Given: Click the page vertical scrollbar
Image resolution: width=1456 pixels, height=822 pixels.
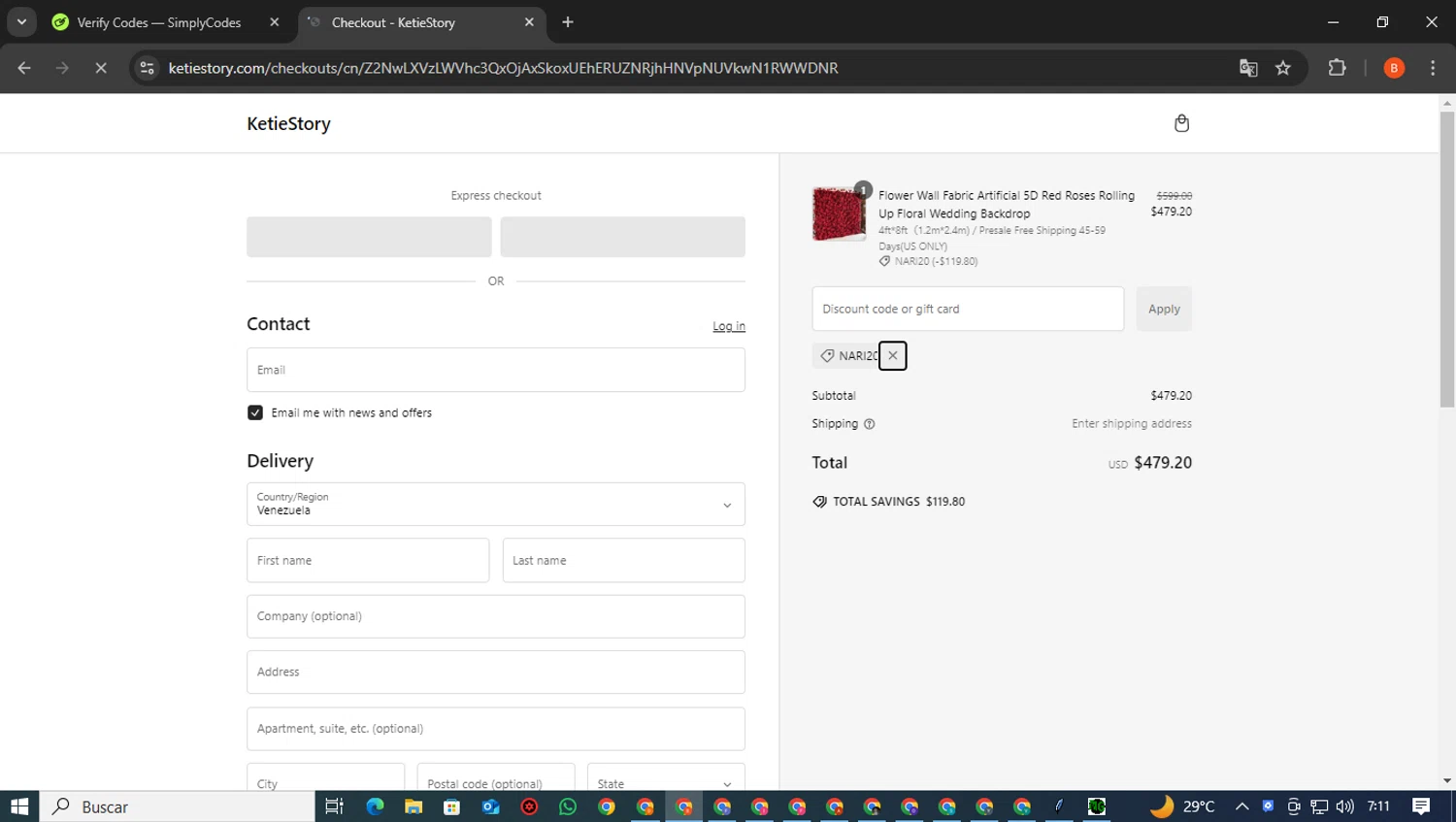Looking at the screenshot, I should pos(1447,259).
